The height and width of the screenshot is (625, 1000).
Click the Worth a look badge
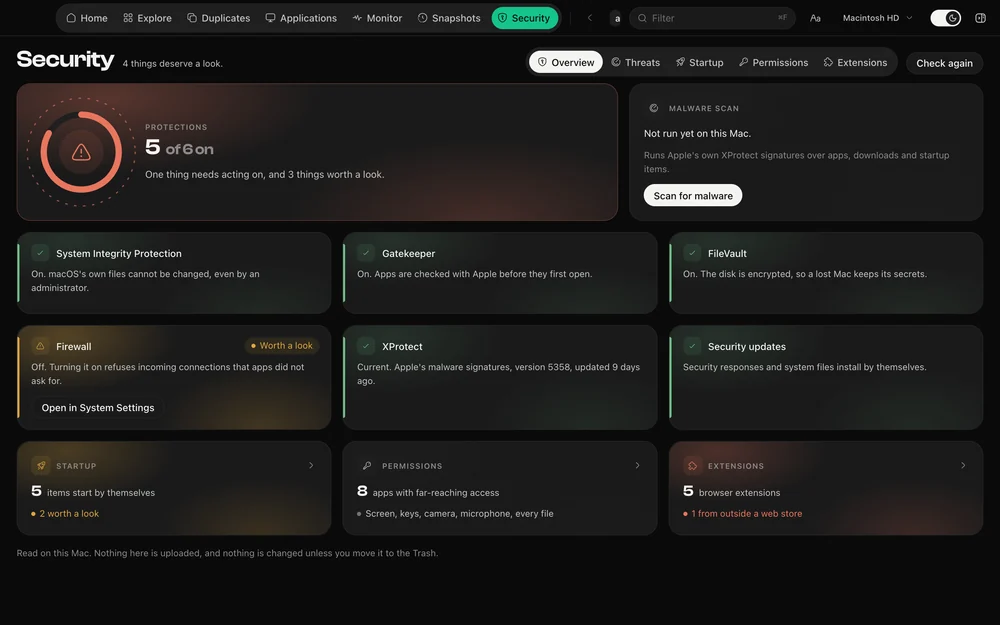pyautogui.click(x=281, y=346)
